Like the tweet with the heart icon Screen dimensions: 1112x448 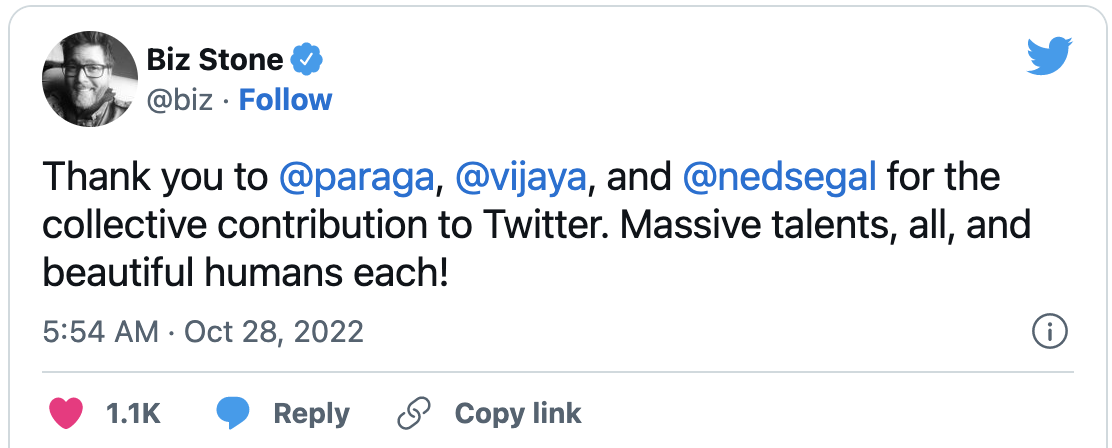(x=66, y=413)
